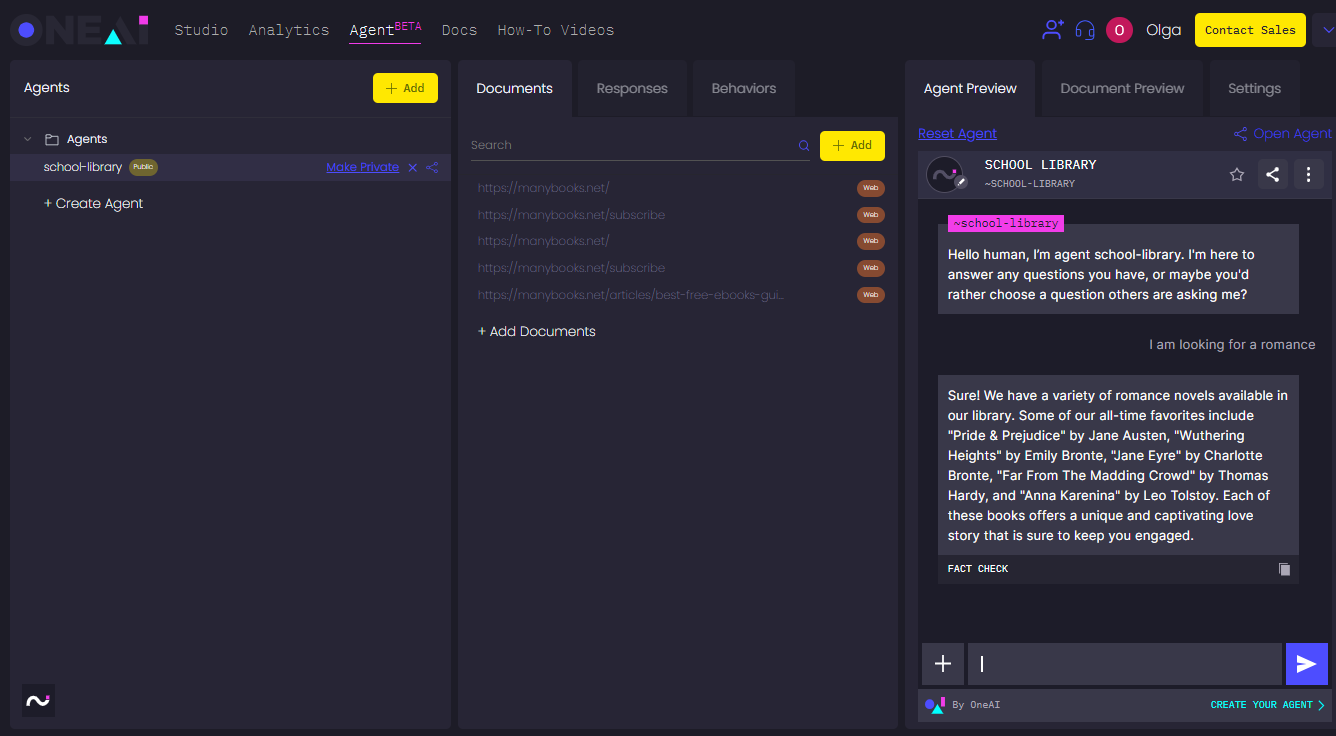Click the By OneAI logo in chat footer
This screenshot has height=736, width=1336.
(935, 705)
